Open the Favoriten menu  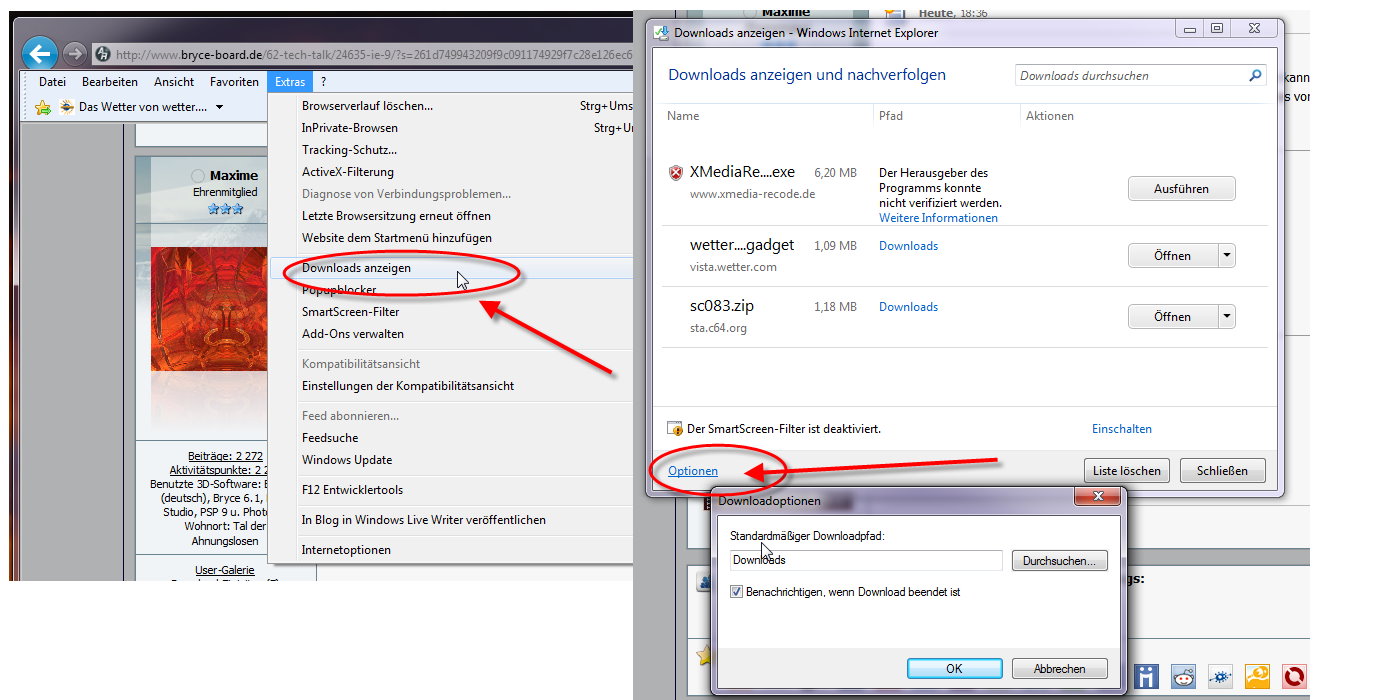point(234,82)
